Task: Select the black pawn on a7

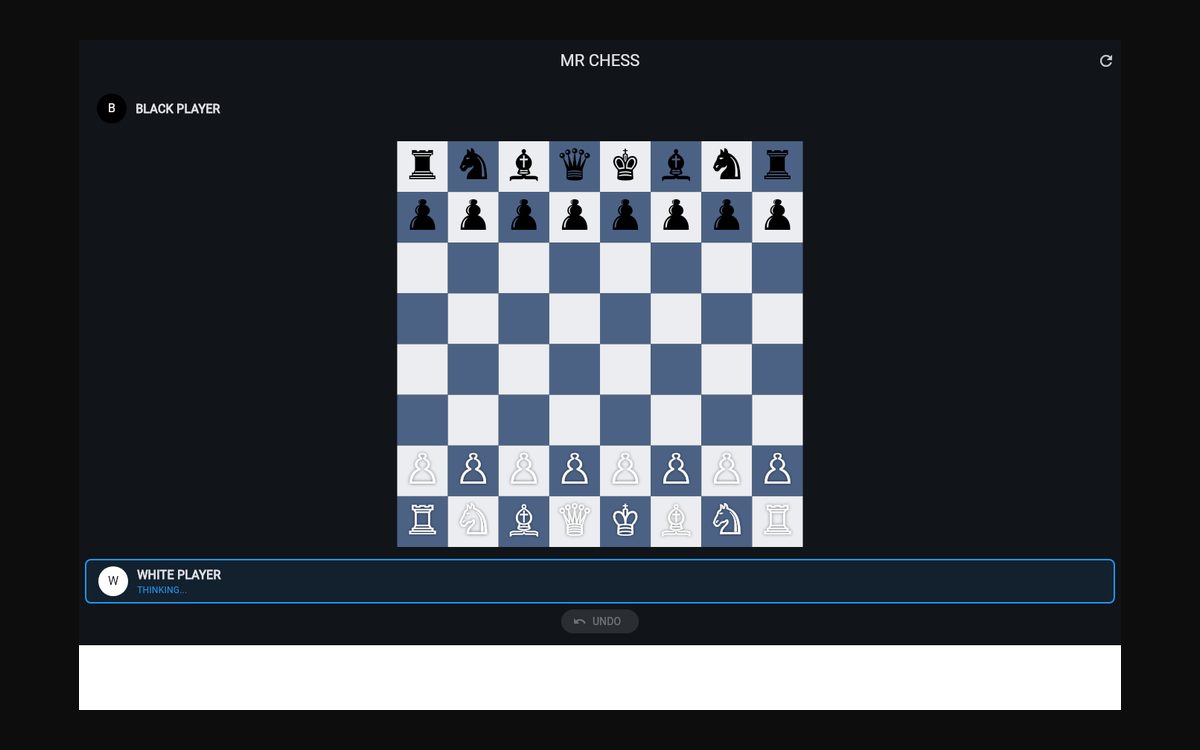Action: click(x=422, y=217)
